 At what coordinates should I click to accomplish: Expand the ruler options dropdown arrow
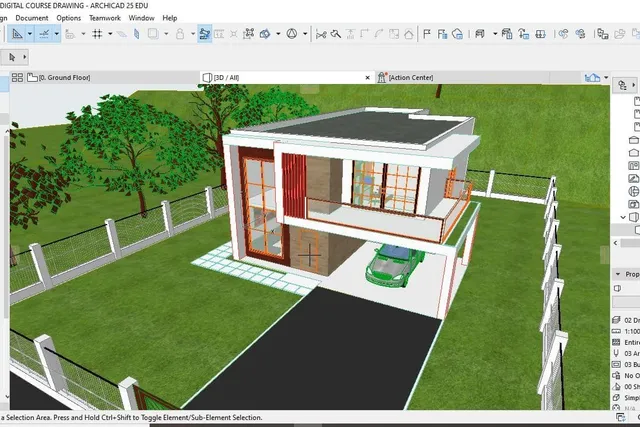83,34
